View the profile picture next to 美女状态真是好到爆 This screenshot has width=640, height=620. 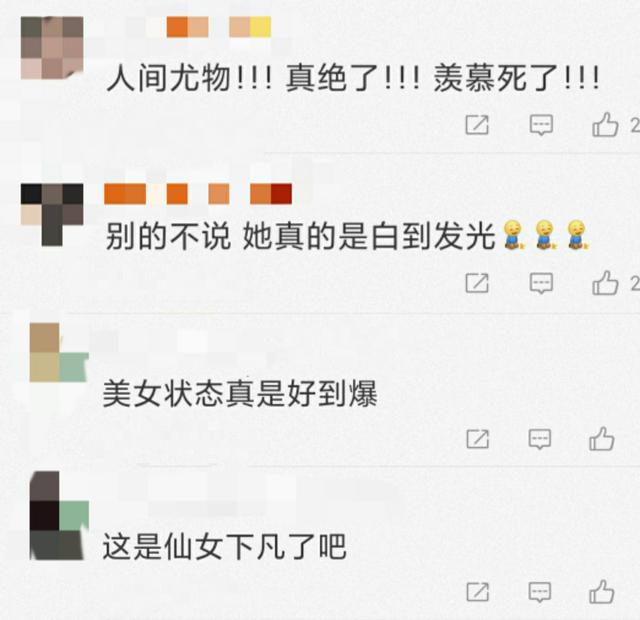[59, 352]
